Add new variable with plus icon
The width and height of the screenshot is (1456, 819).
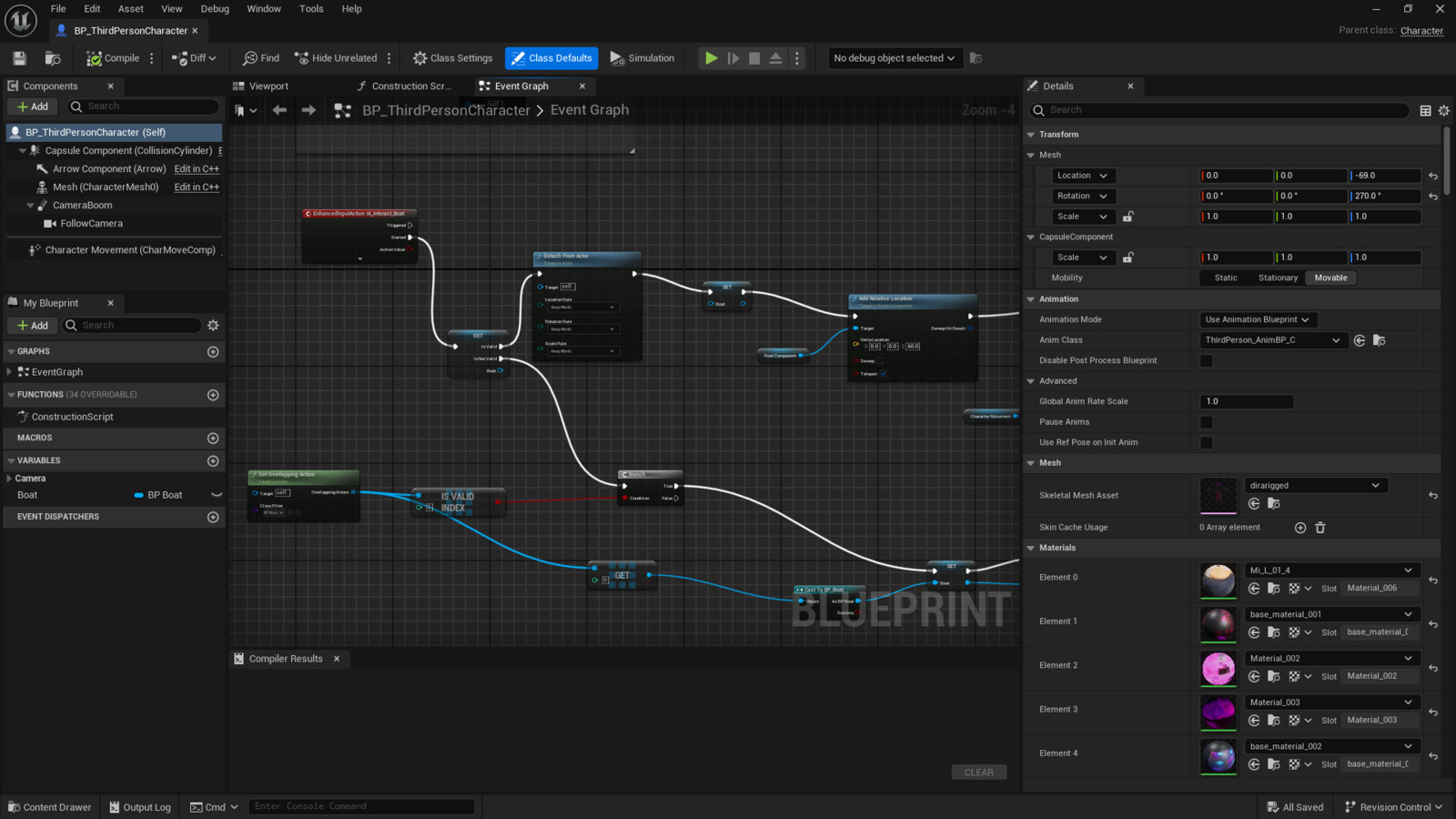pos(213,461)
